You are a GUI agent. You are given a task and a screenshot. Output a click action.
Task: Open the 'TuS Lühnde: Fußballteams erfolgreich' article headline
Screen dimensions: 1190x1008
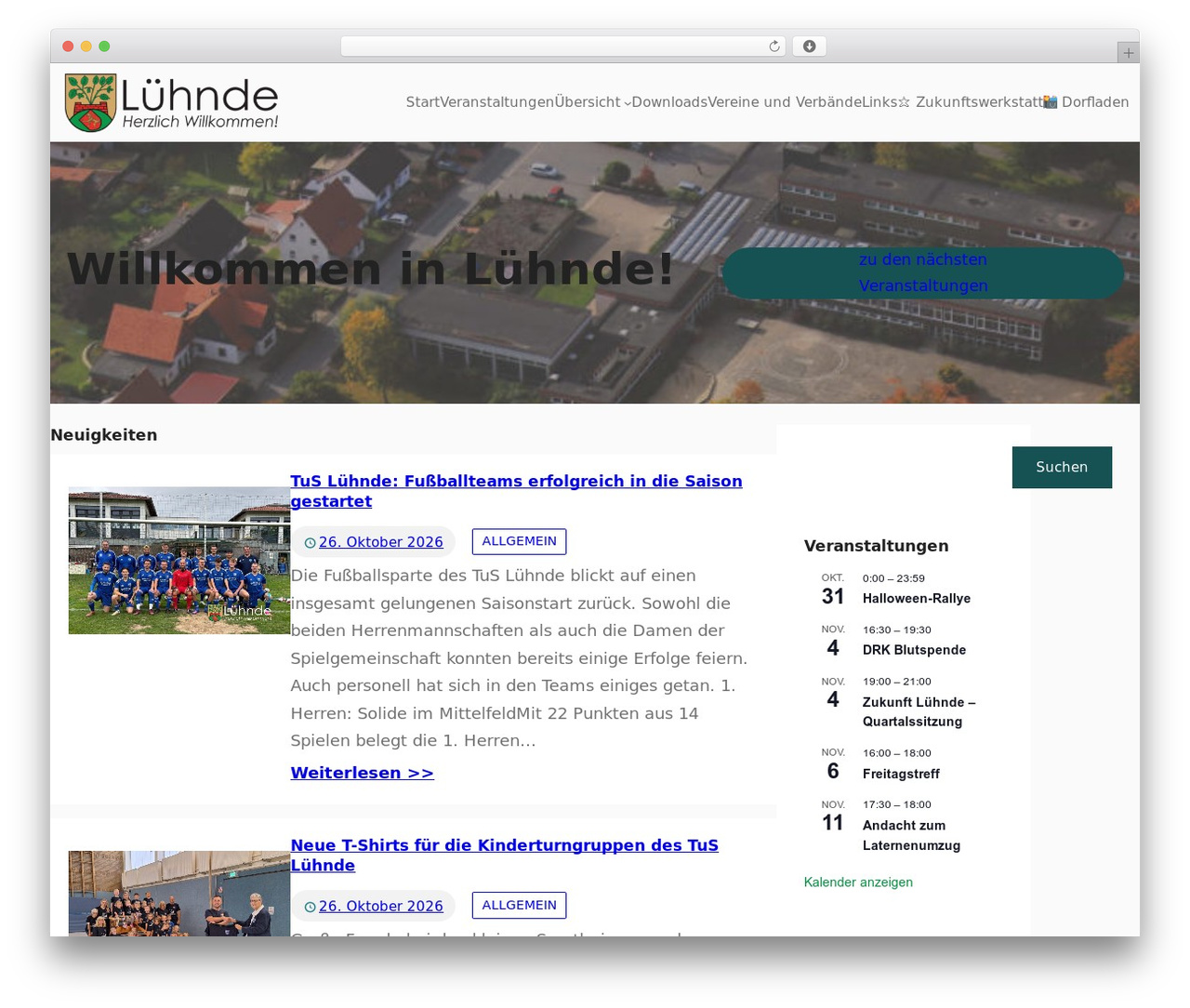tap(516, 491)
